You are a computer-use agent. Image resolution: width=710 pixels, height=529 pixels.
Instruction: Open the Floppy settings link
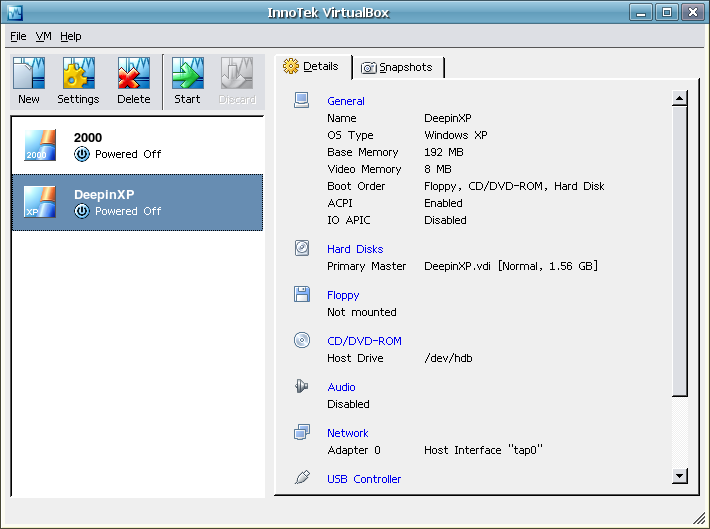click(343, 295)
